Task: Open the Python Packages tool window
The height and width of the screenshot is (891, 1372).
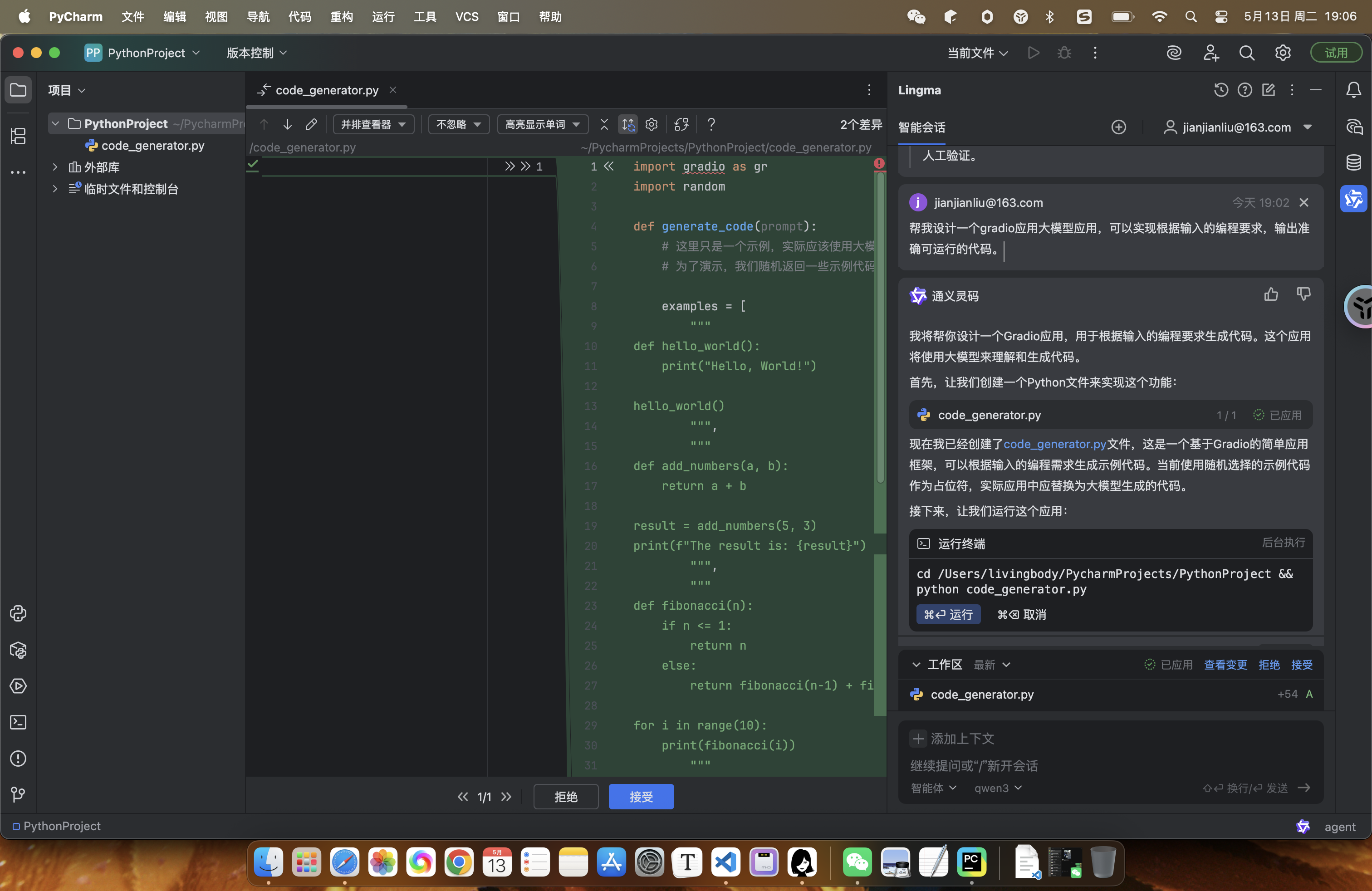Action: [x=18, y=650]
